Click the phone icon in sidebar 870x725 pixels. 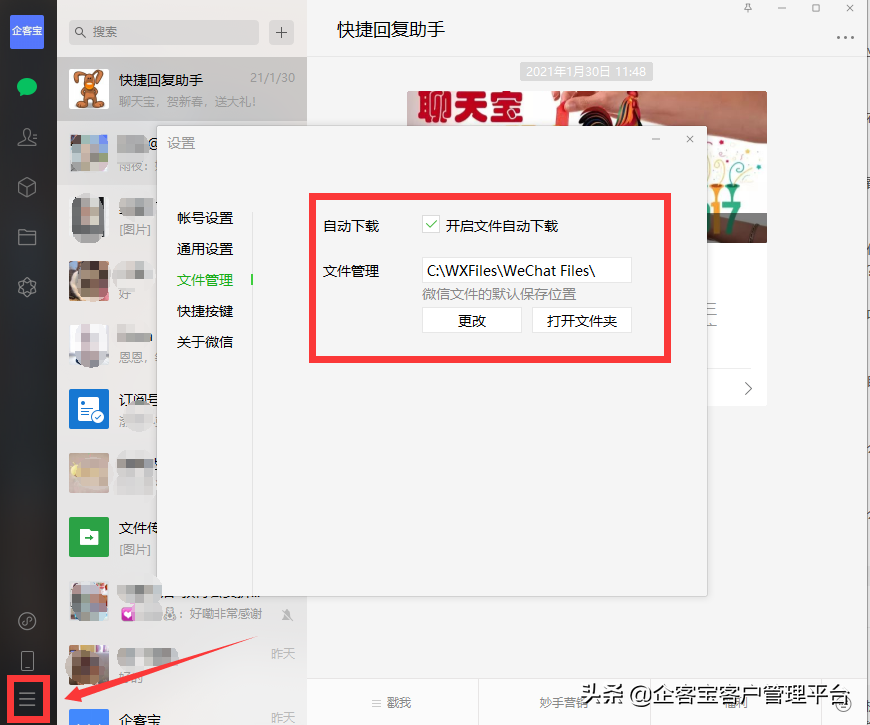click(27, 661)
